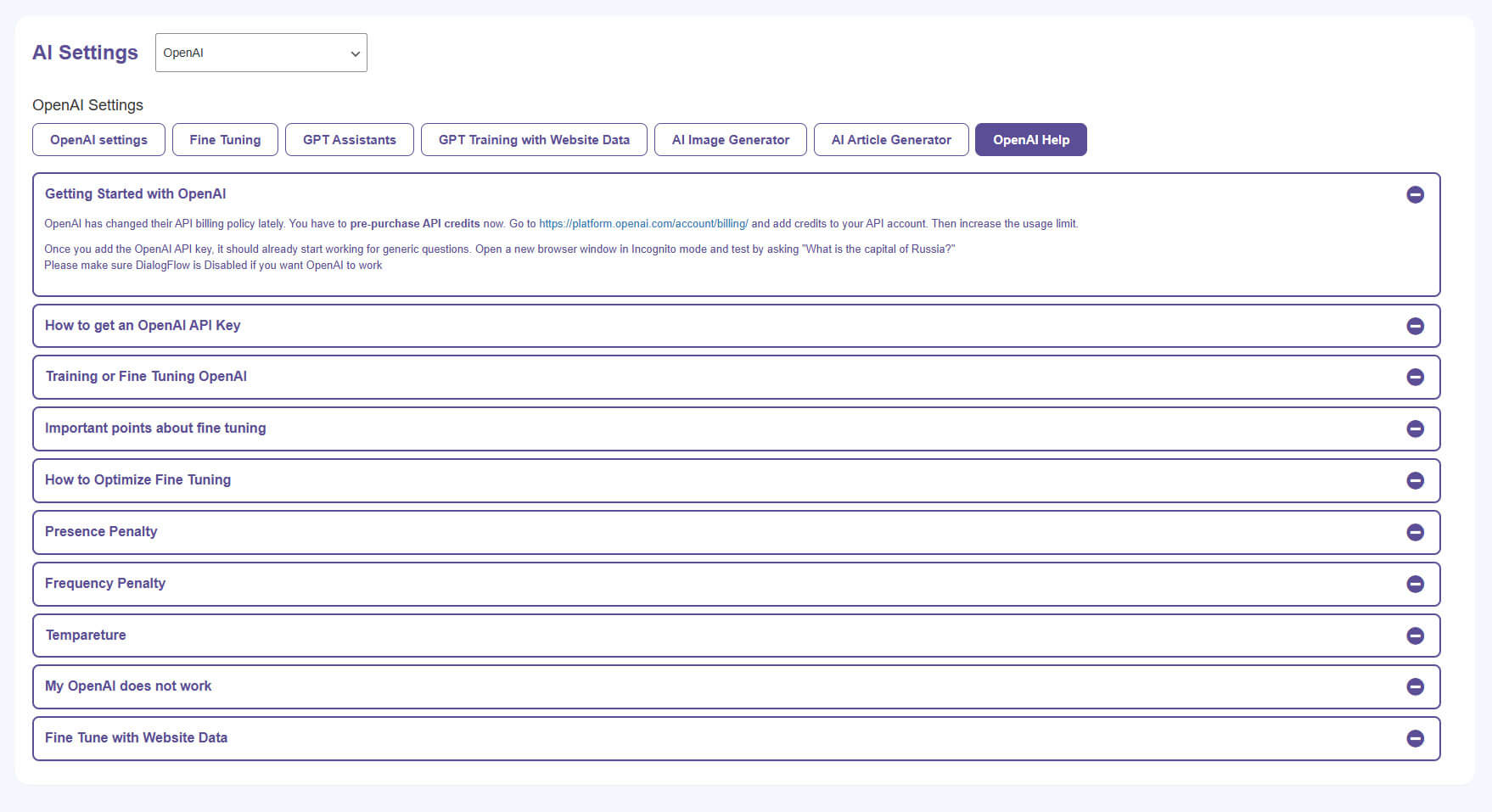Expand My OpenAI does not work heading

(x=128, y=686)
